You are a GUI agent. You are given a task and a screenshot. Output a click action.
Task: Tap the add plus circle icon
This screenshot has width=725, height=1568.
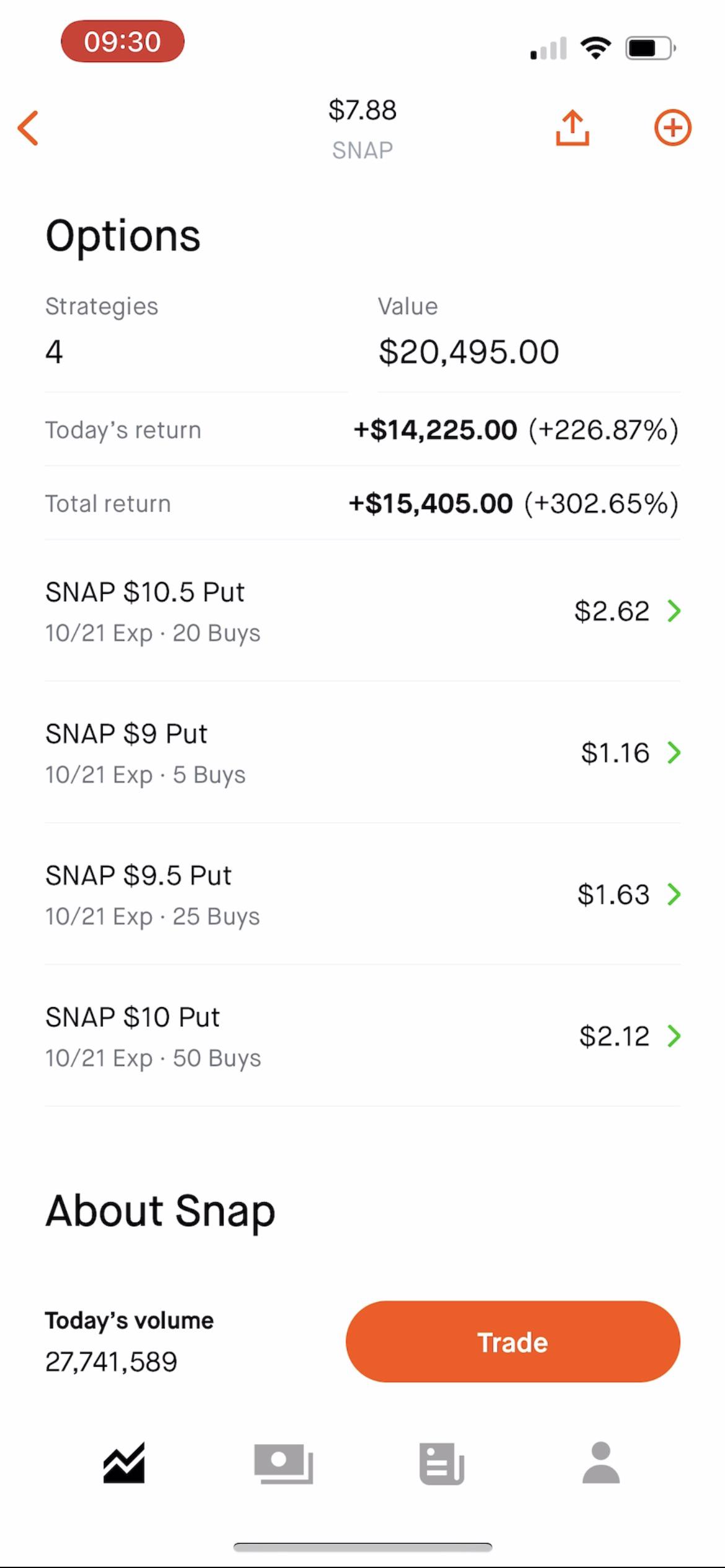coord(672,128)
